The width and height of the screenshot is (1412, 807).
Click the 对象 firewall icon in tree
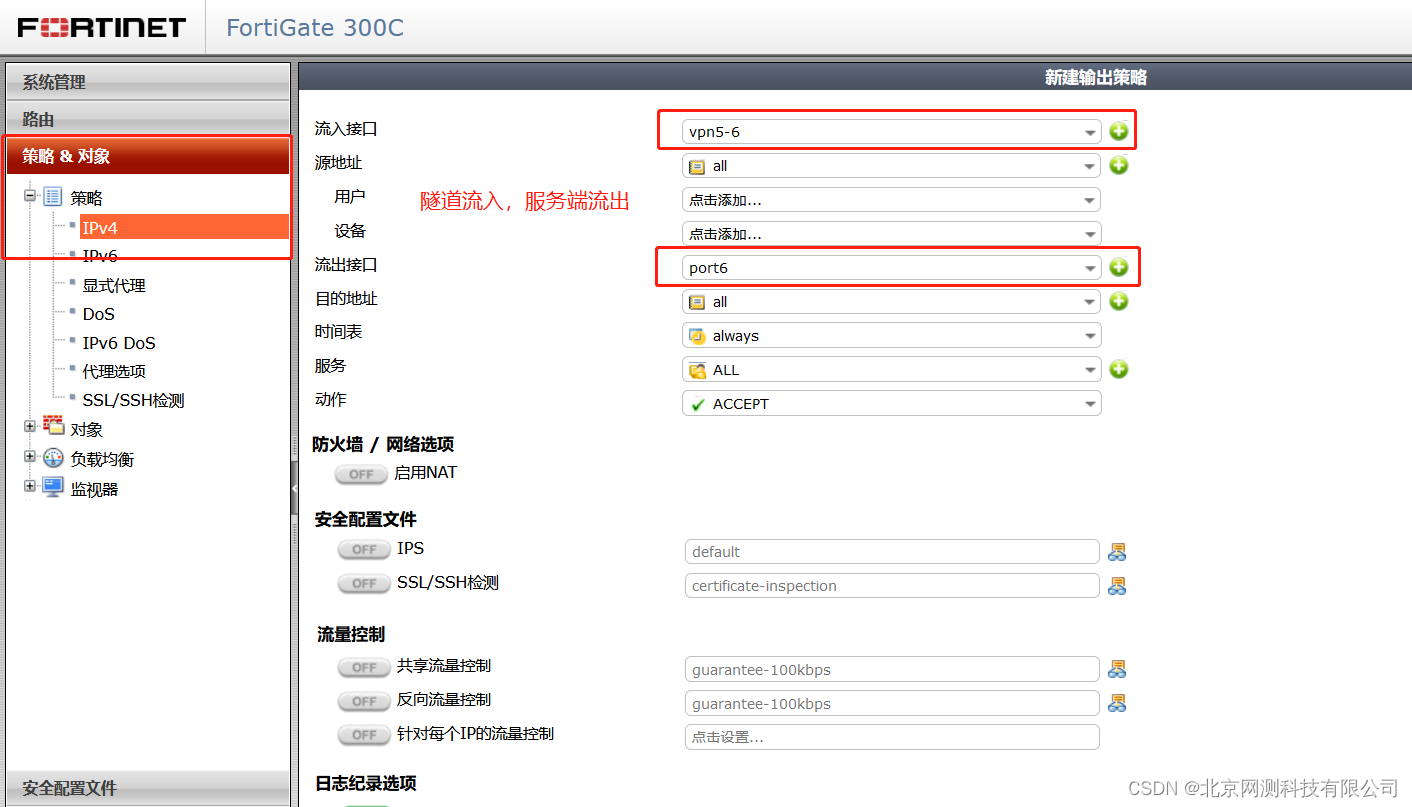[53, 426]
